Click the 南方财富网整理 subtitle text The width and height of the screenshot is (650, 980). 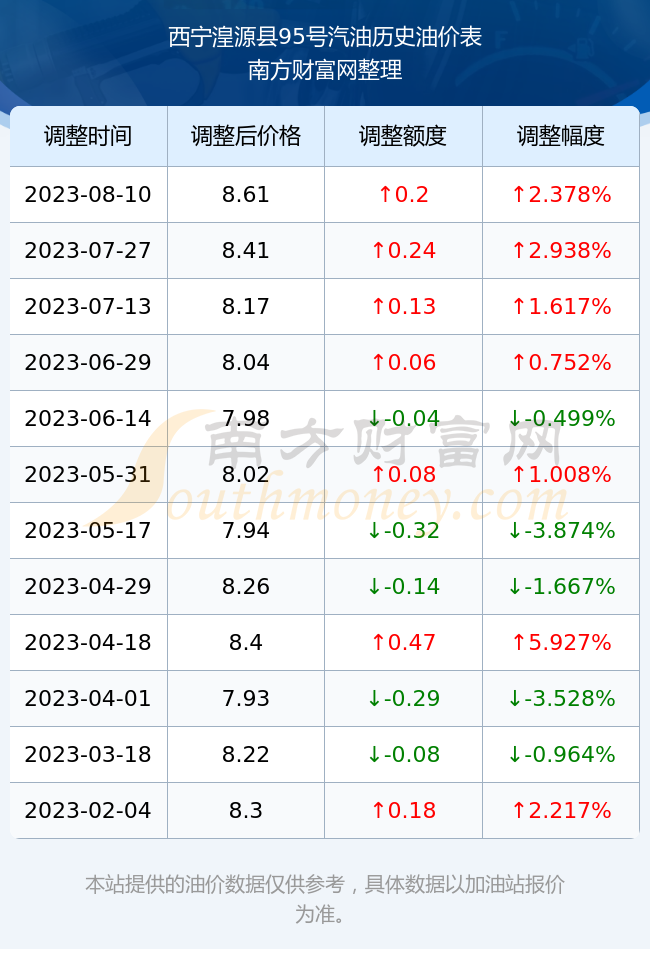tap(325, 70)
